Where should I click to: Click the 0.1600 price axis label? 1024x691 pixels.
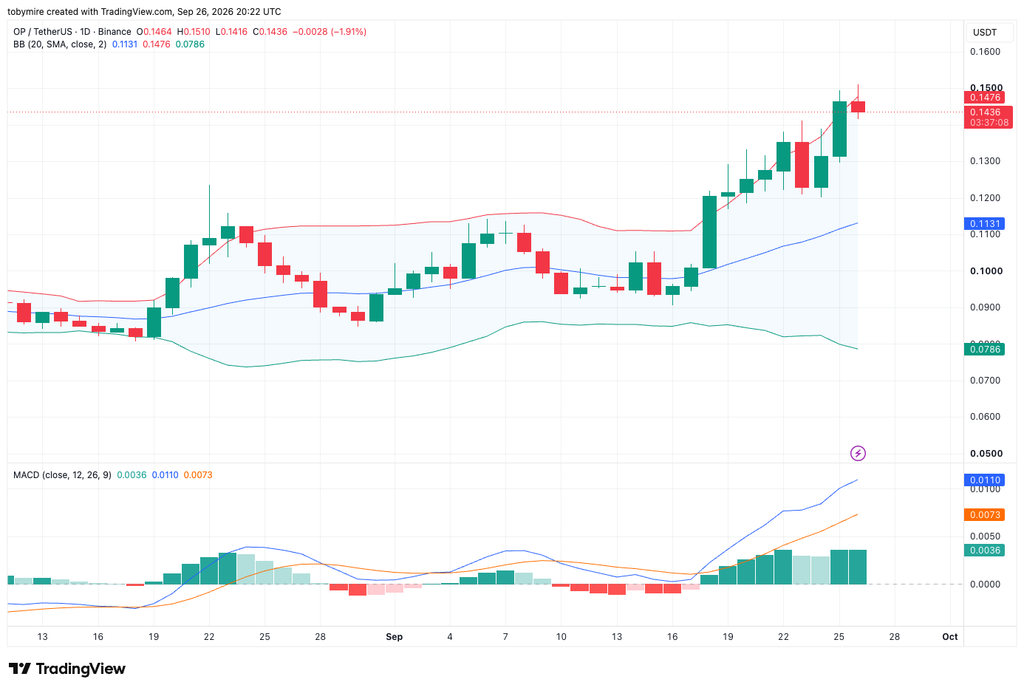click(x=985, y=52)
